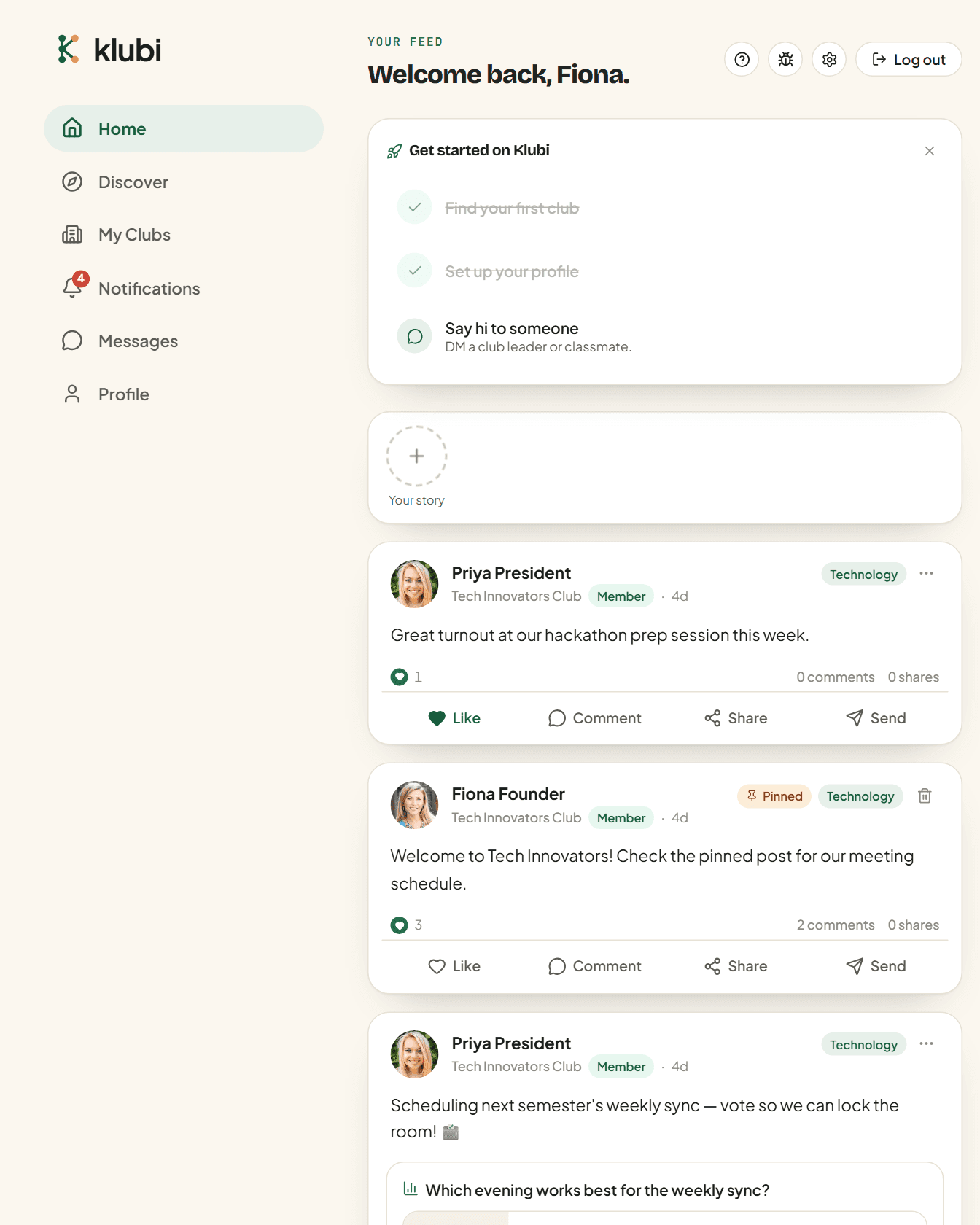Like Fiona Founder's welcome post
980x1225 pixels.
[454, 966]
